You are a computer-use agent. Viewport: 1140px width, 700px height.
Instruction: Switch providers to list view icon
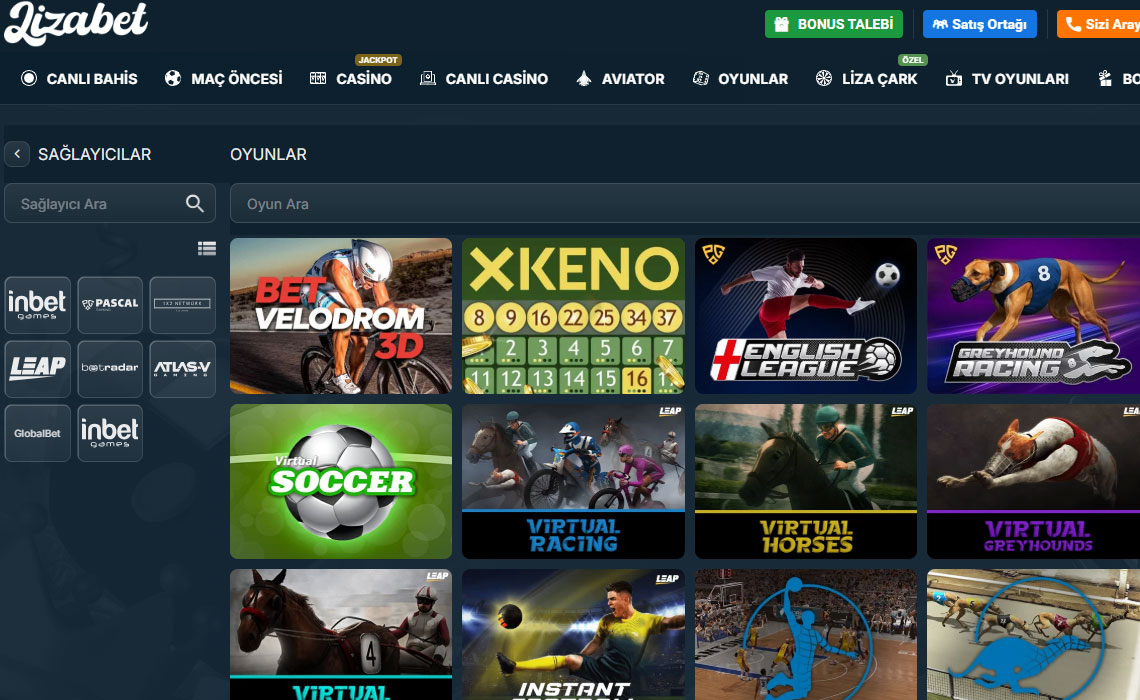pos(206,249)
